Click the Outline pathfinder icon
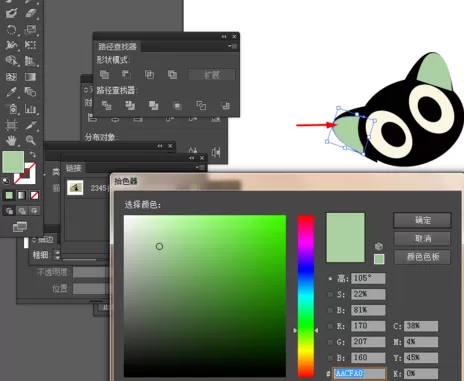The width and height of the screenshot is (464, 381). click(x=201, y=106)
